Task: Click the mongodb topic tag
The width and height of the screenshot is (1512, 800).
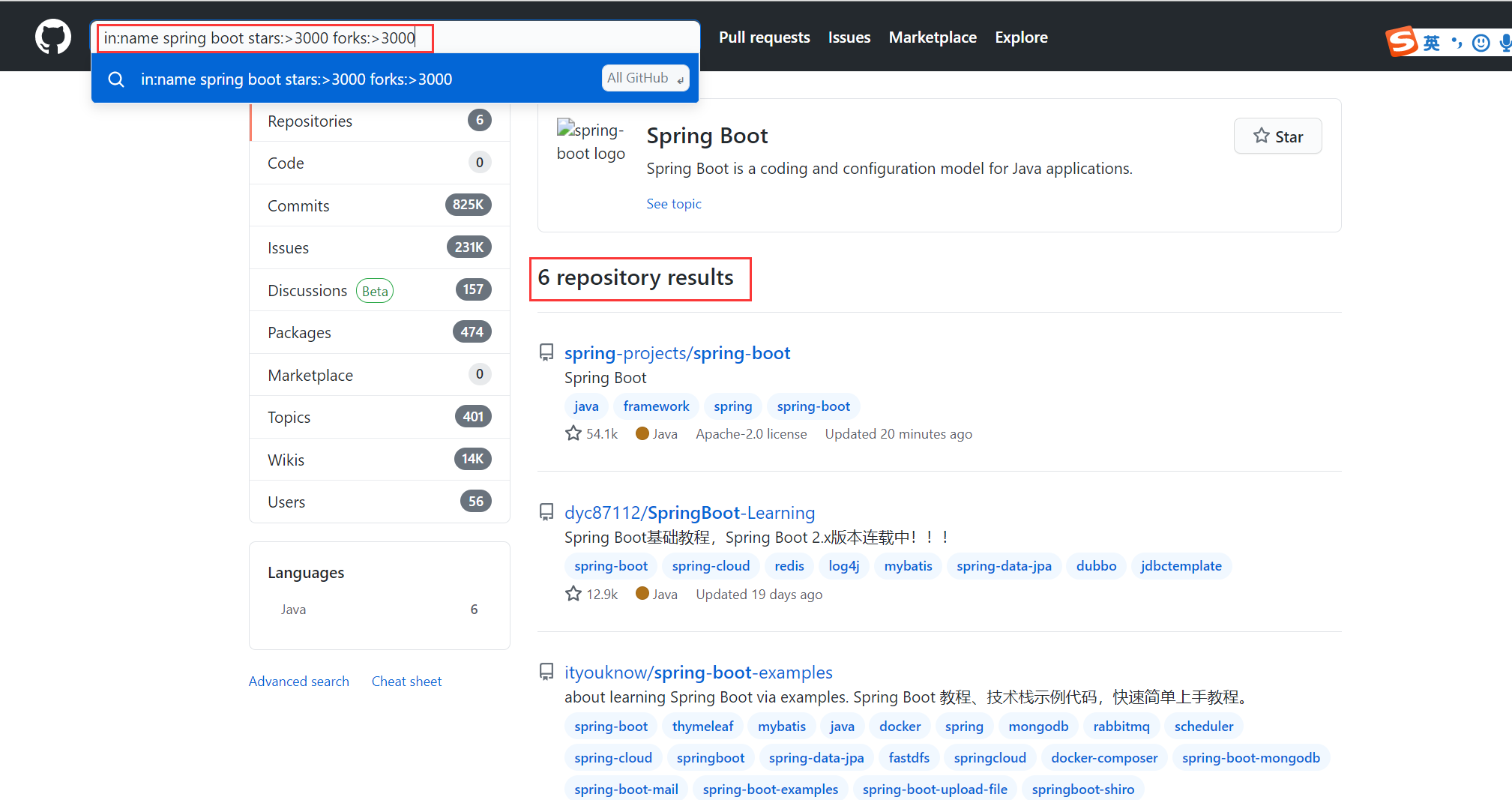Action: (1038, 726)
